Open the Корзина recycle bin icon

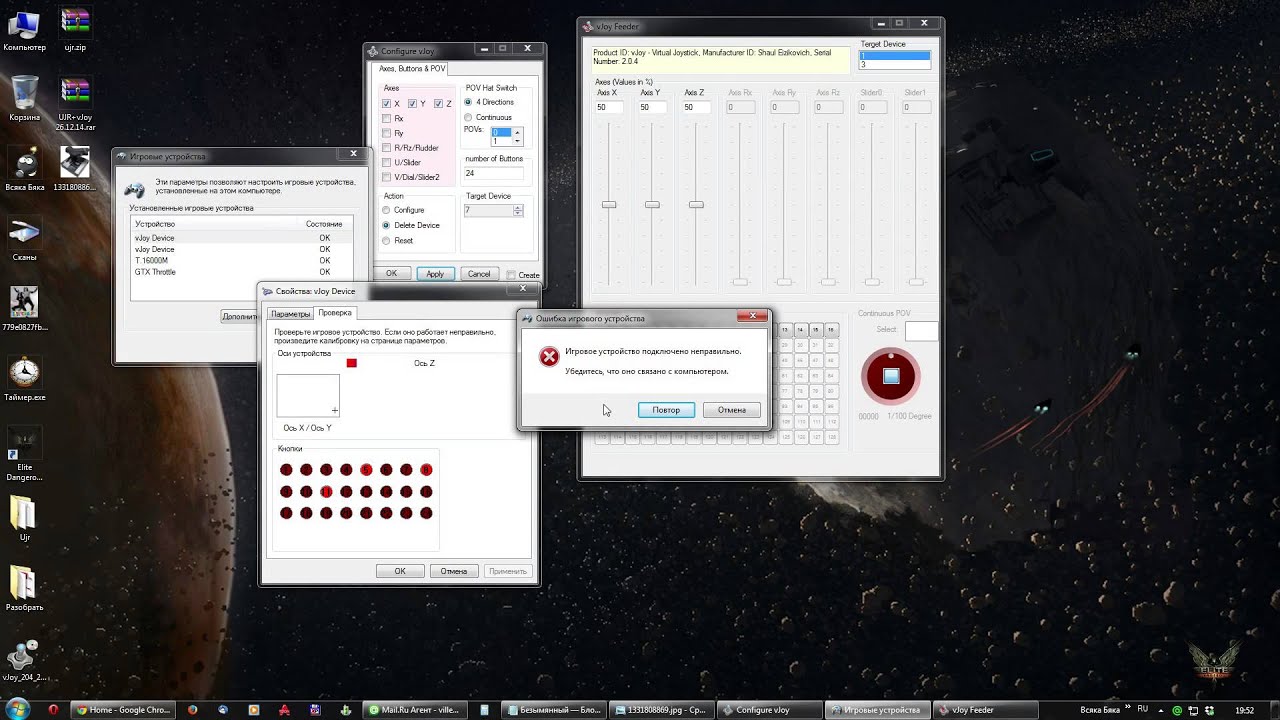click(x=24, y=99)
